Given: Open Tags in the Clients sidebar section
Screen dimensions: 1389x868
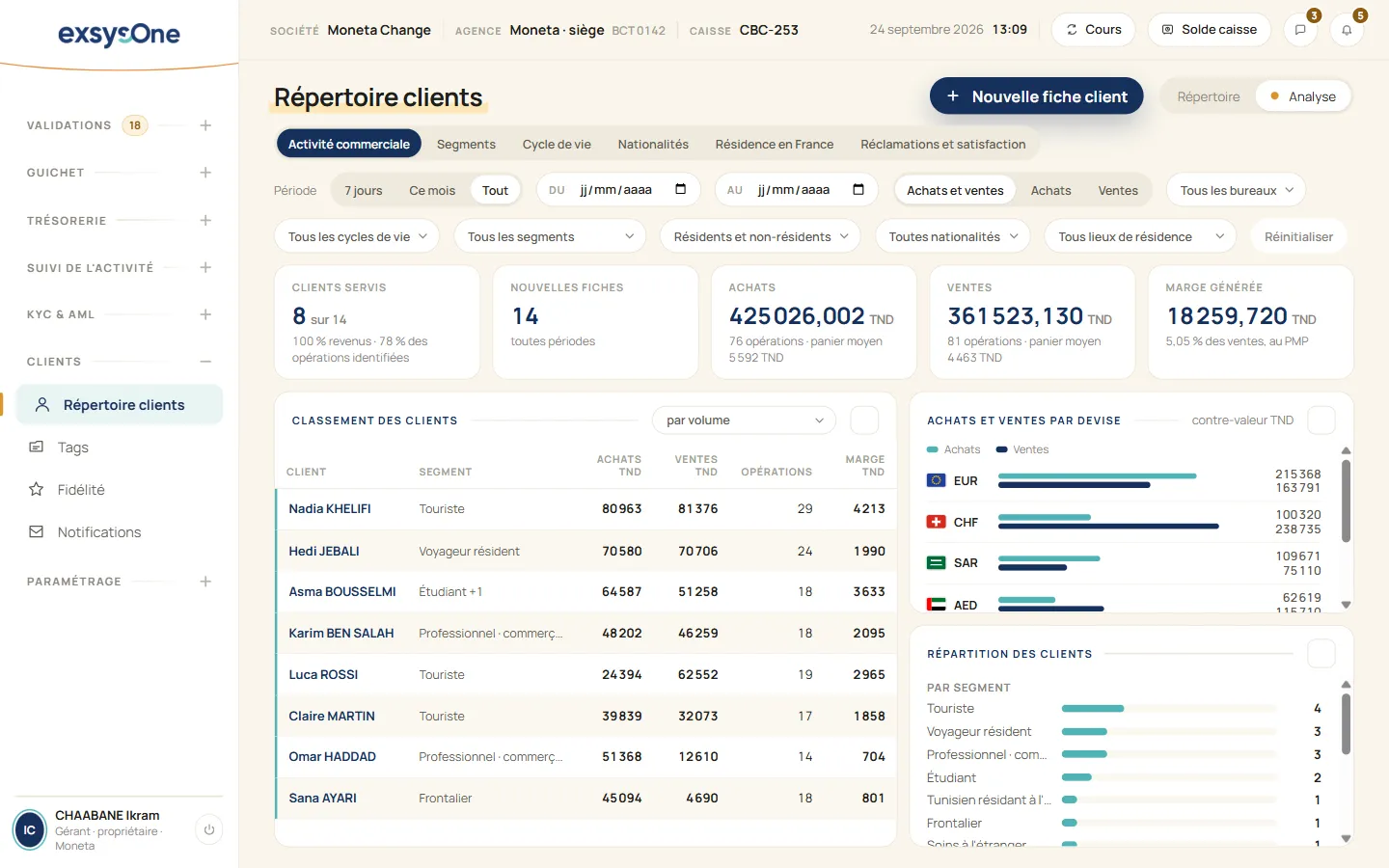Looking at the screenshot, I should tap(119, 448).
